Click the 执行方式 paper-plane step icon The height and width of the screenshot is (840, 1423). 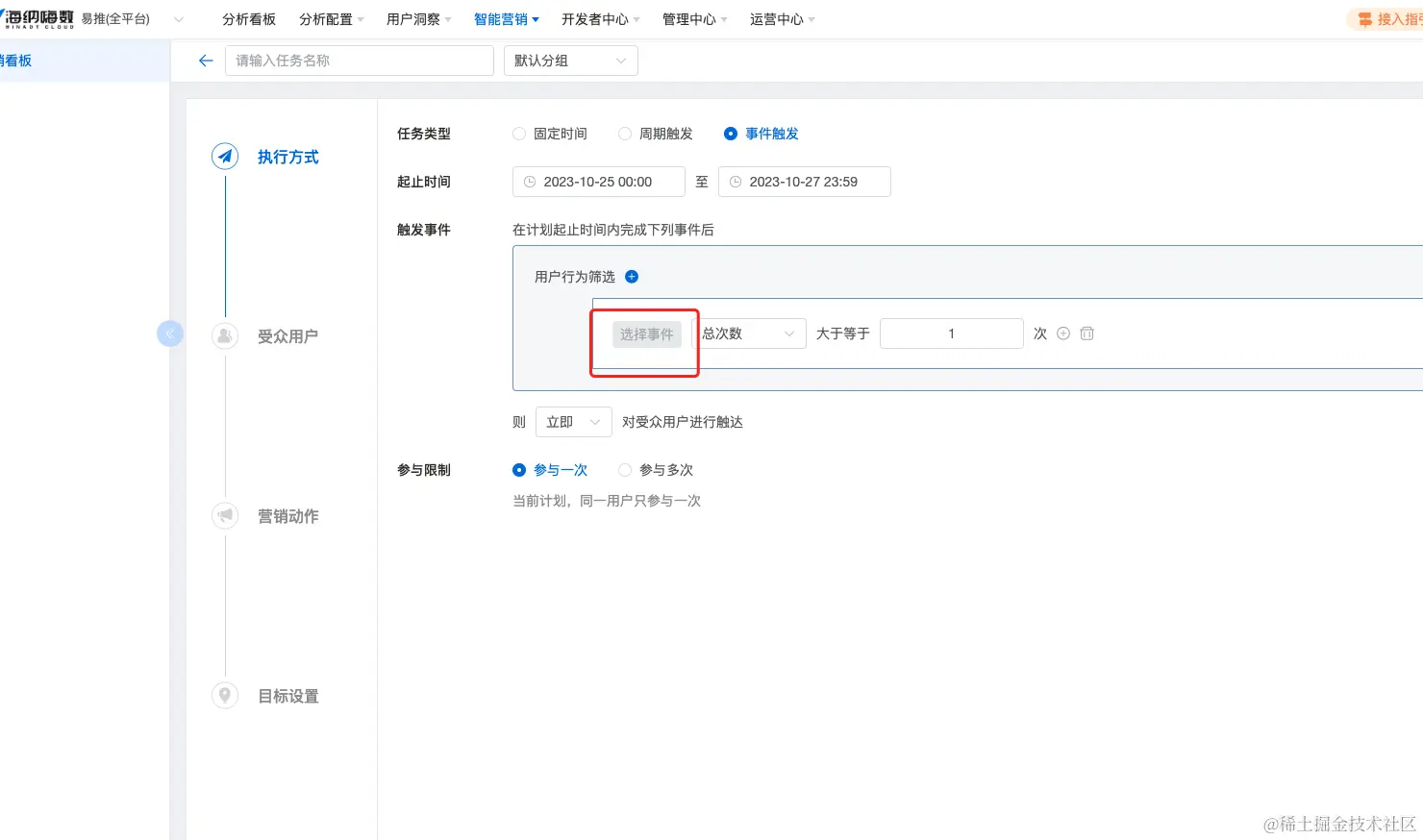point(225,156)
